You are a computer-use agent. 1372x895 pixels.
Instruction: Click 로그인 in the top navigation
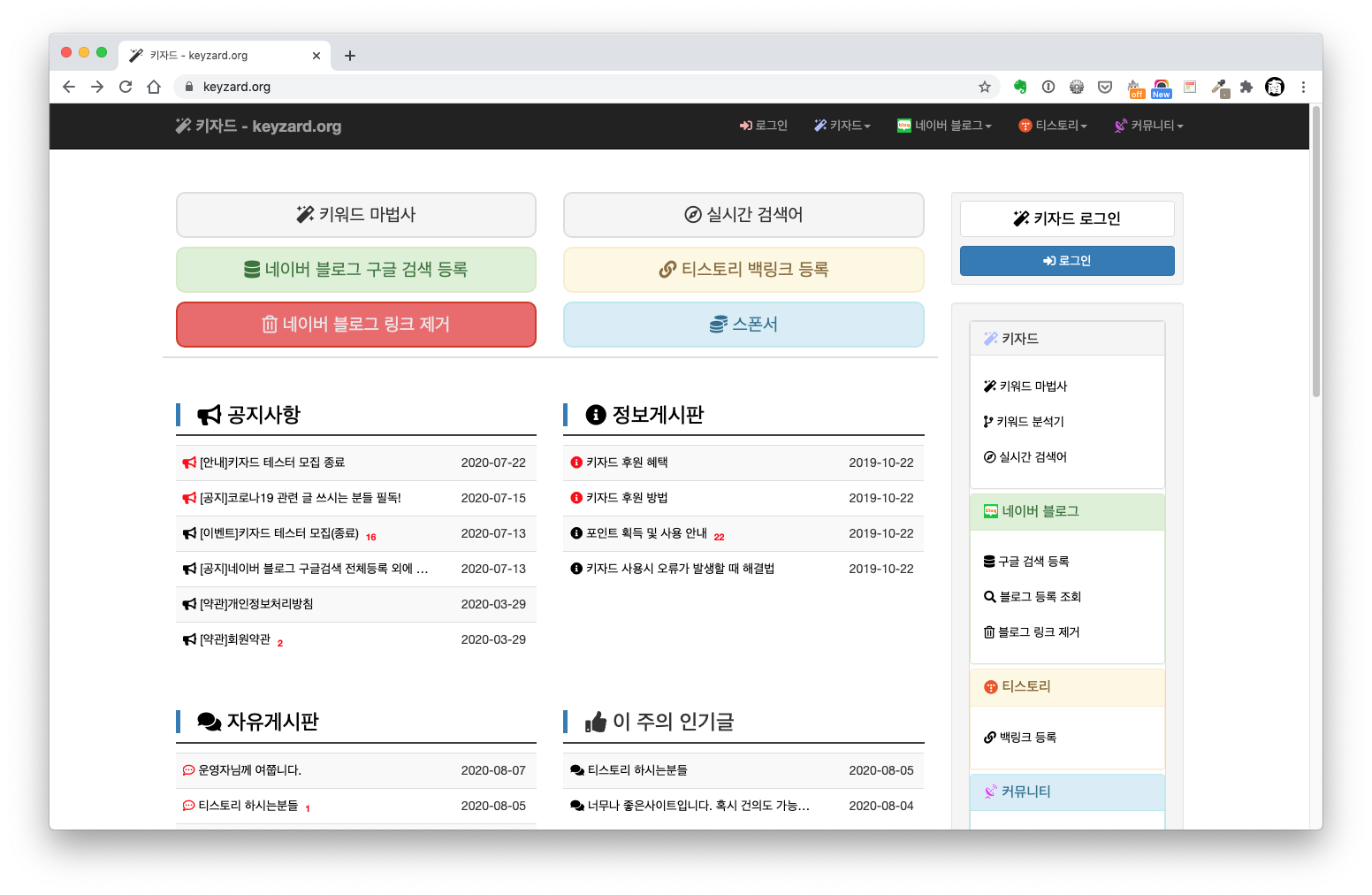[764, 126]
